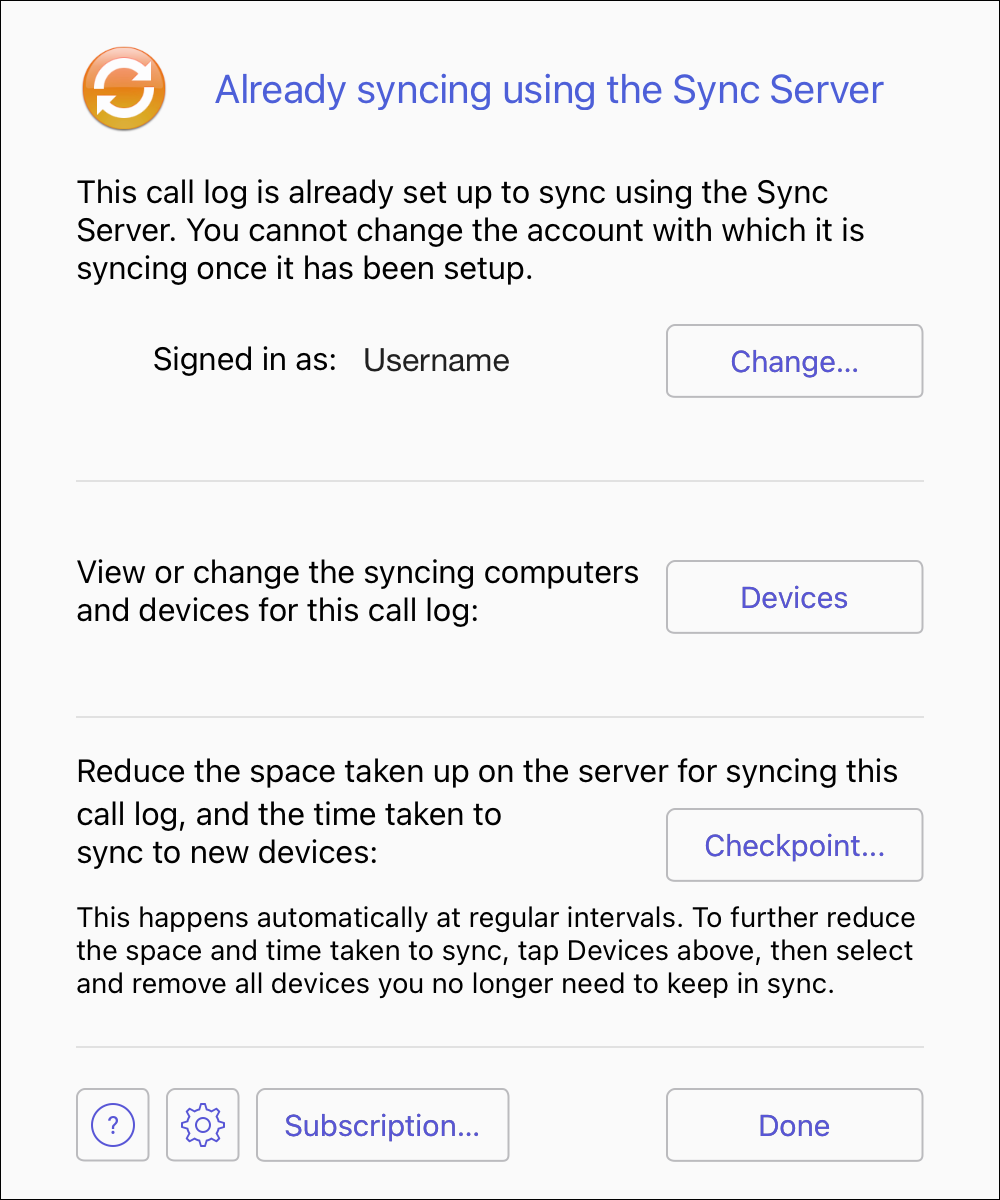
Task: Click the divider line above the Subscription button
Action: pos(500,1047)
